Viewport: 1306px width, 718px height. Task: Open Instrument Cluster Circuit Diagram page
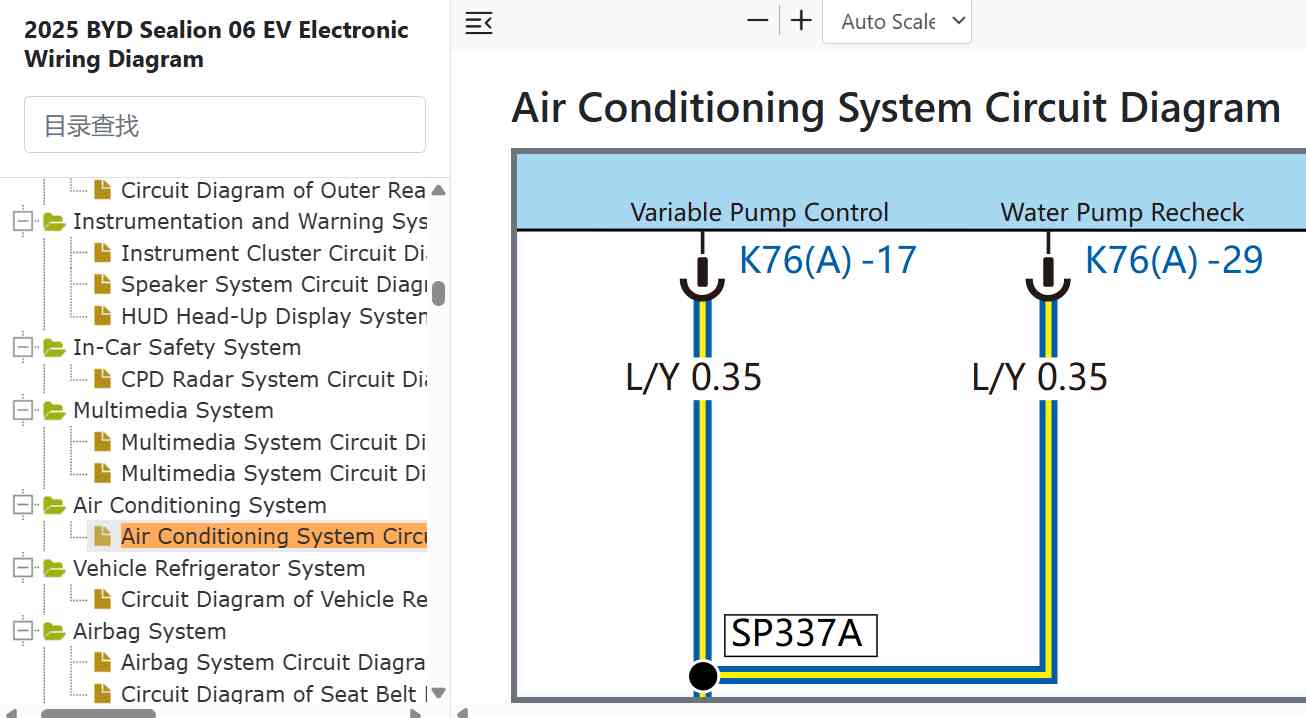pyautogui.click(x=274, y=253)
